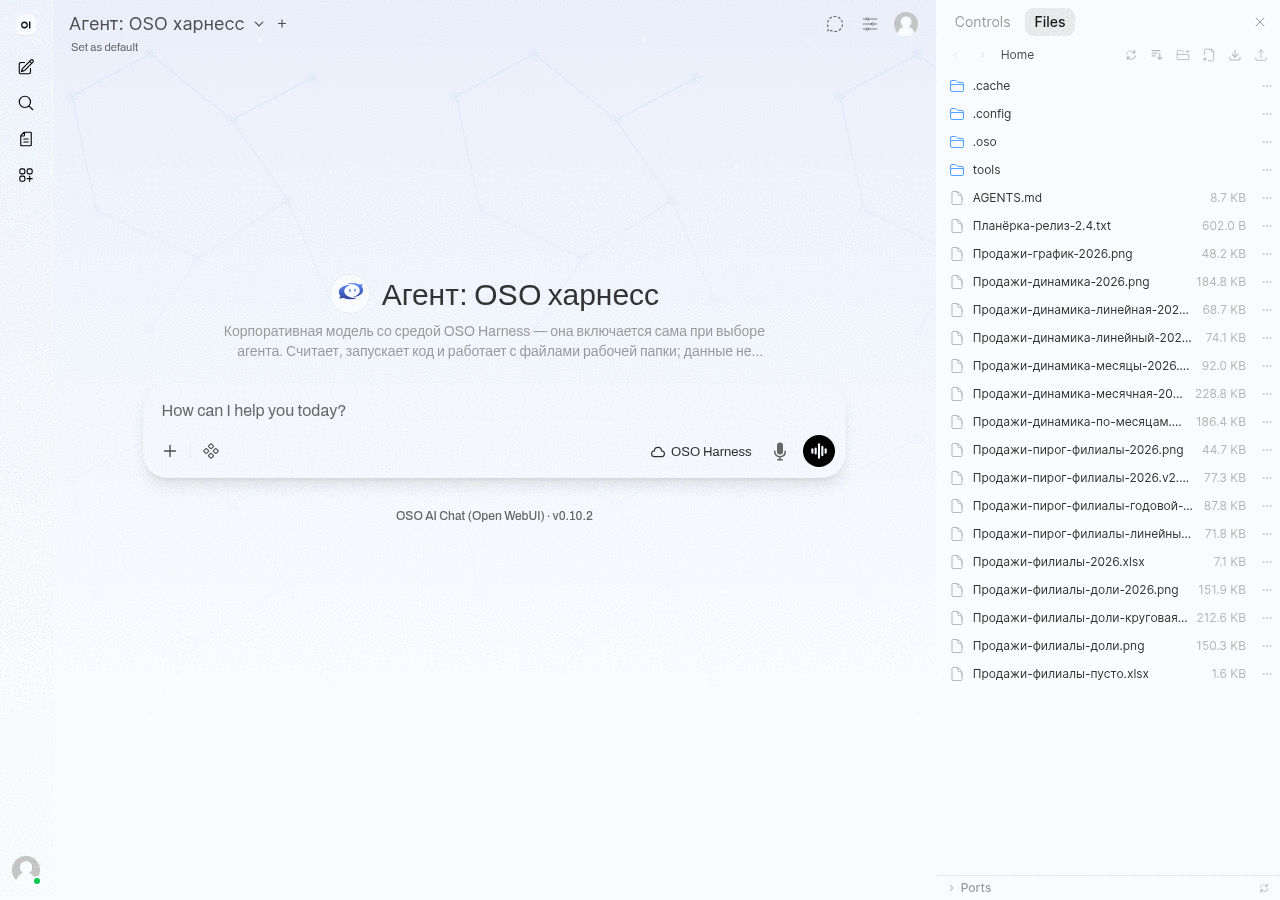Refresh the Ports list
This screenshot has height=900, width=1280.
[1264, 888]
